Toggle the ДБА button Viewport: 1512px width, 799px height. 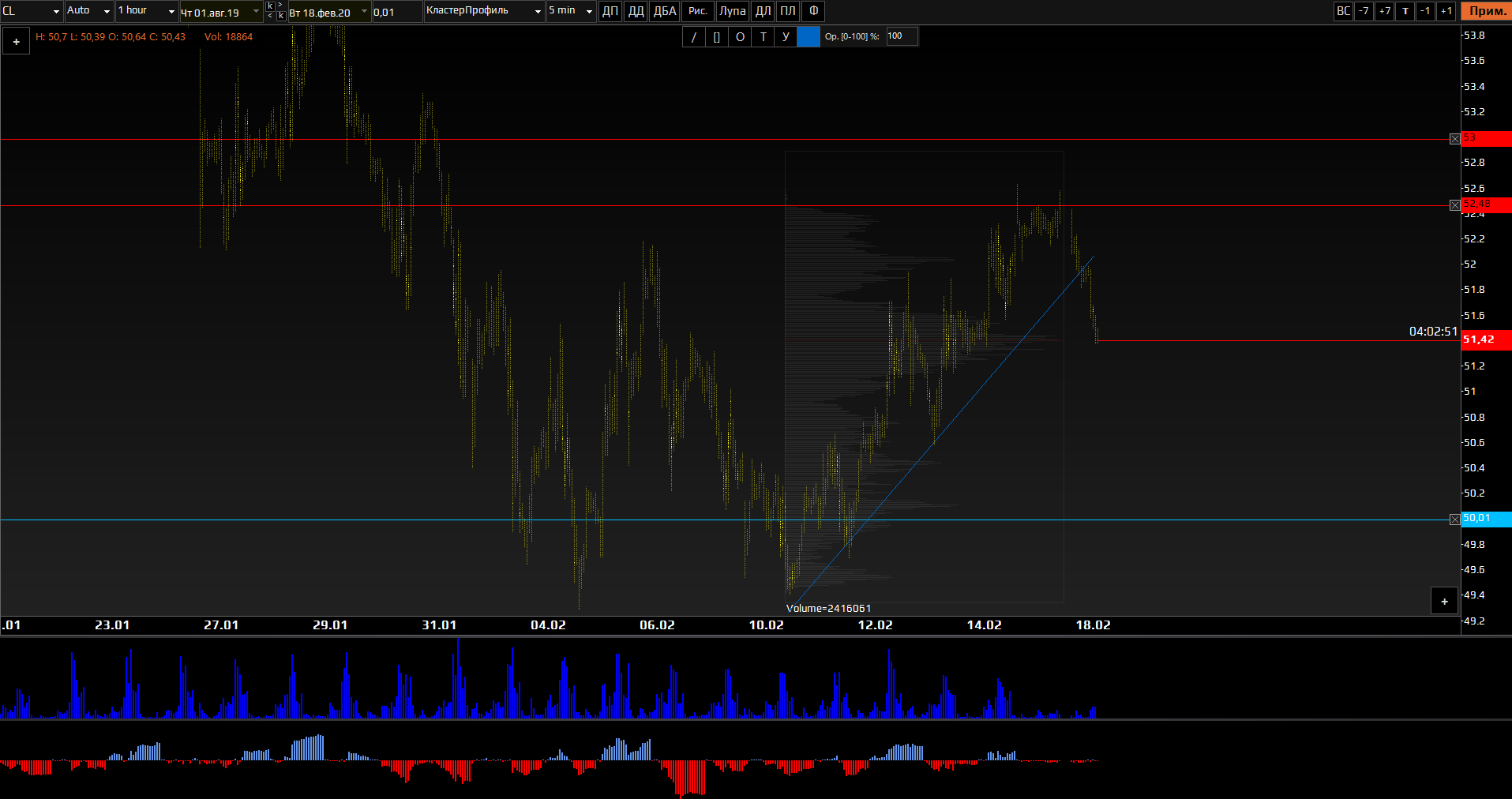coord(665,11)
